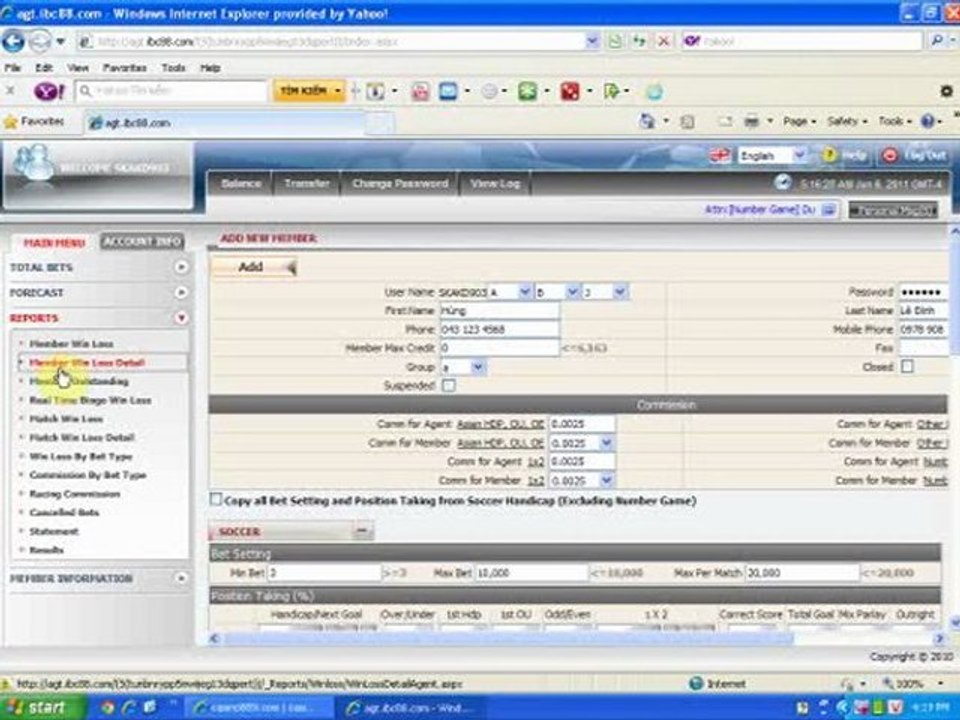Click the announcement message icon
This screenshot has width=960, height=720.
tap(828, 210)
